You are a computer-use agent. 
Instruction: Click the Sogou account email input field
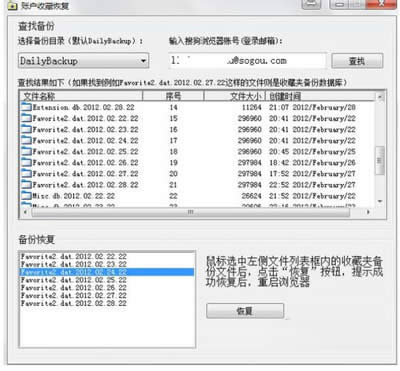(247, 61)
